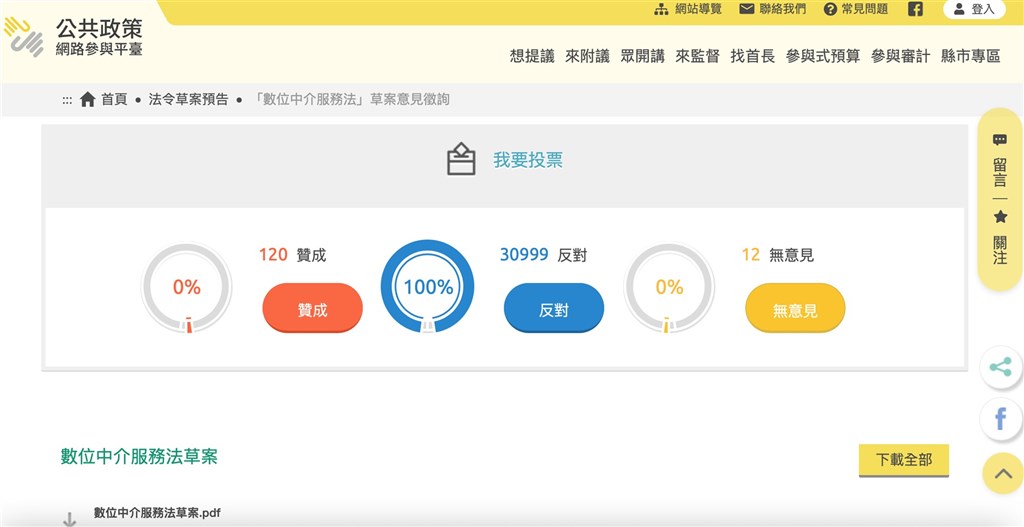The image size is (1024, 527).
Task: Click the 公共政策 site title text
Action: (x=99, y=29)
